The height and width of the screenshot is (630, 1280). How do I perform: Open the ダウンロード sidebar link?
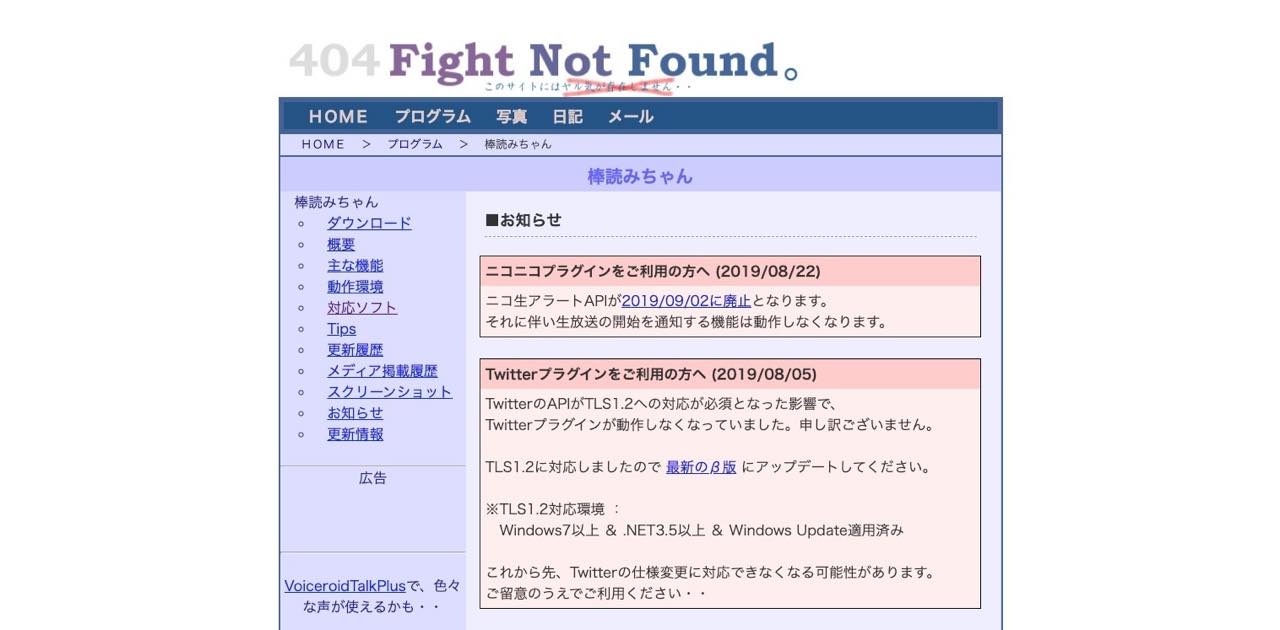coord(369,223)
